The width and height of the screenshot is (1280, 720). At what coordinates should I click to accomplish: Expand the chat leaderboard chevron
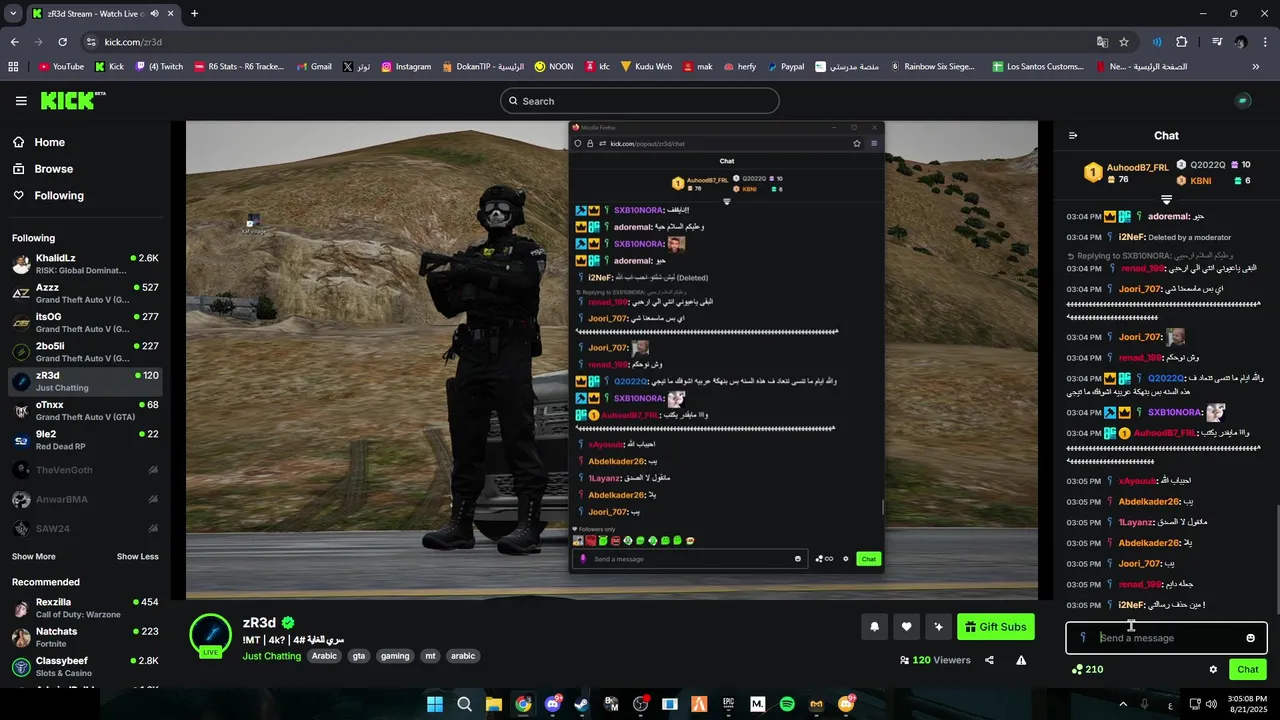(x=1166, y=200)
